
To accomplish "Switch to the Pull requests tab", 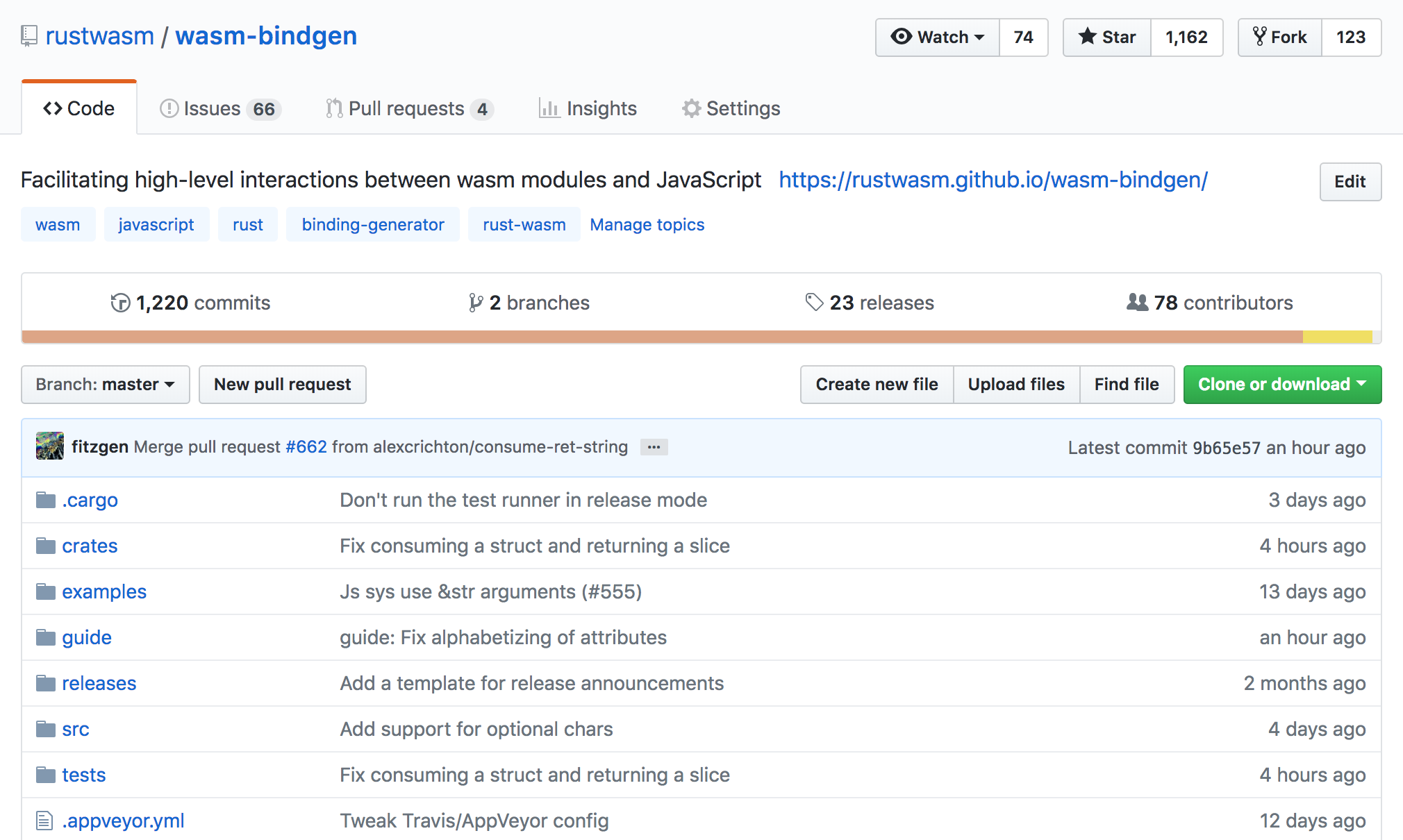I will point(410,108).
